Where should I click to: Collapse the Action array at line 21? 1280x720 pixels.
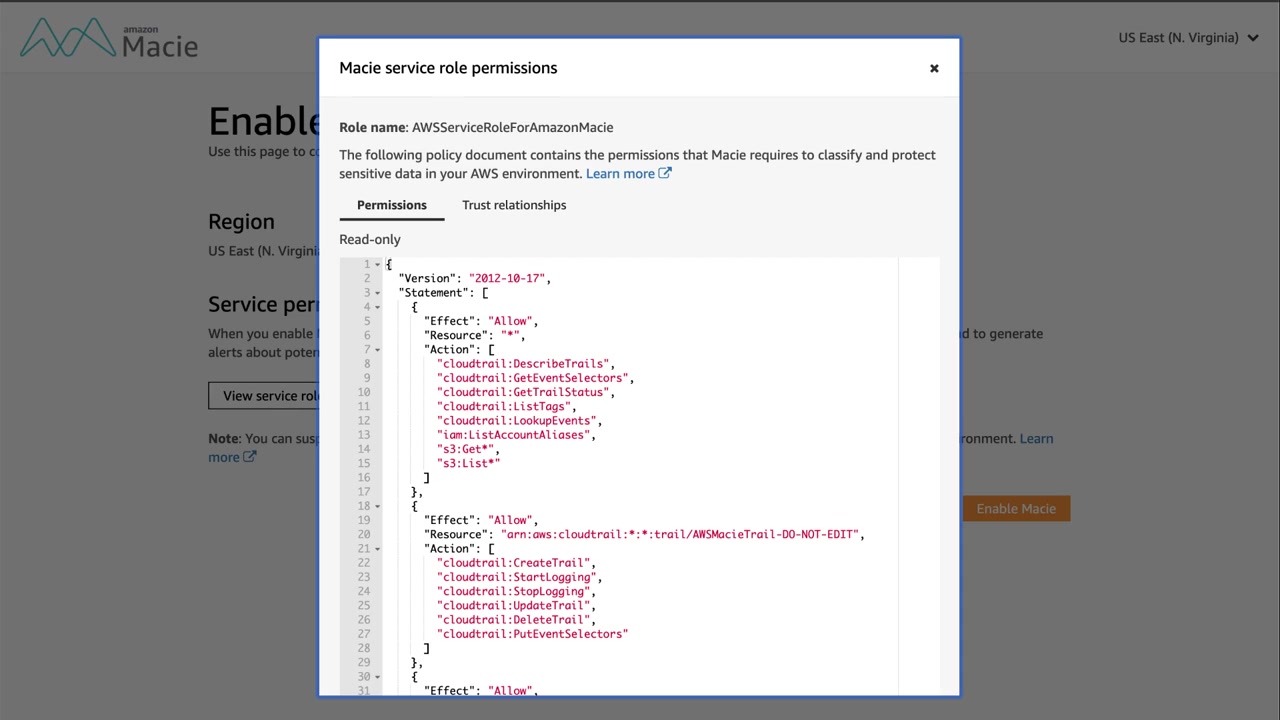click(377, 549)
